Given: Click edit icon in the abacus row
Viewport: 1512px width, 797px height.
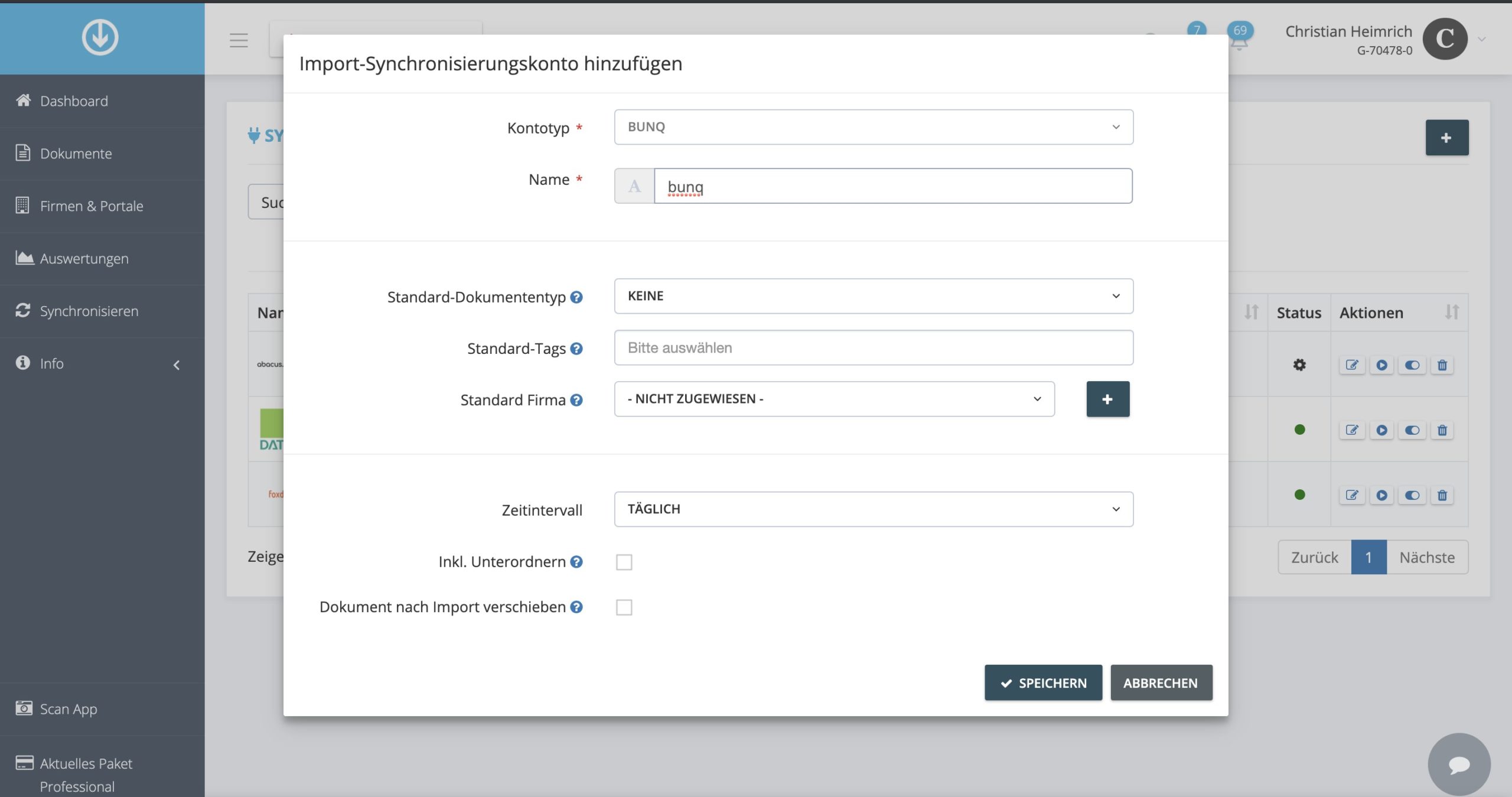Looking at the screenshot, I should pyautogui.click(x=1352, y=365).
